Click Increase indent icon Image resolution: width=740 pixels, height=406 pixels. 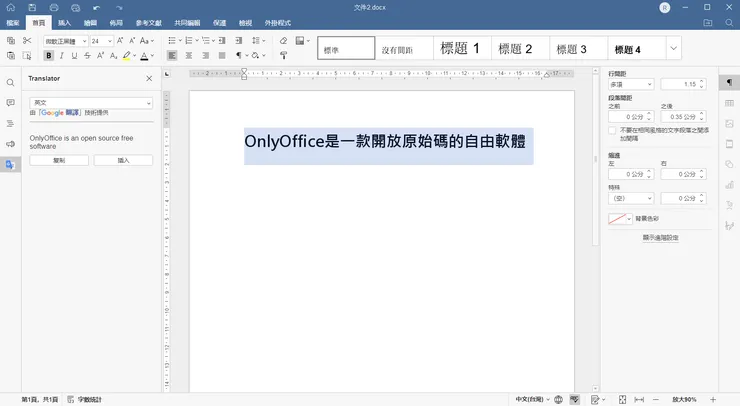(239, 41)
